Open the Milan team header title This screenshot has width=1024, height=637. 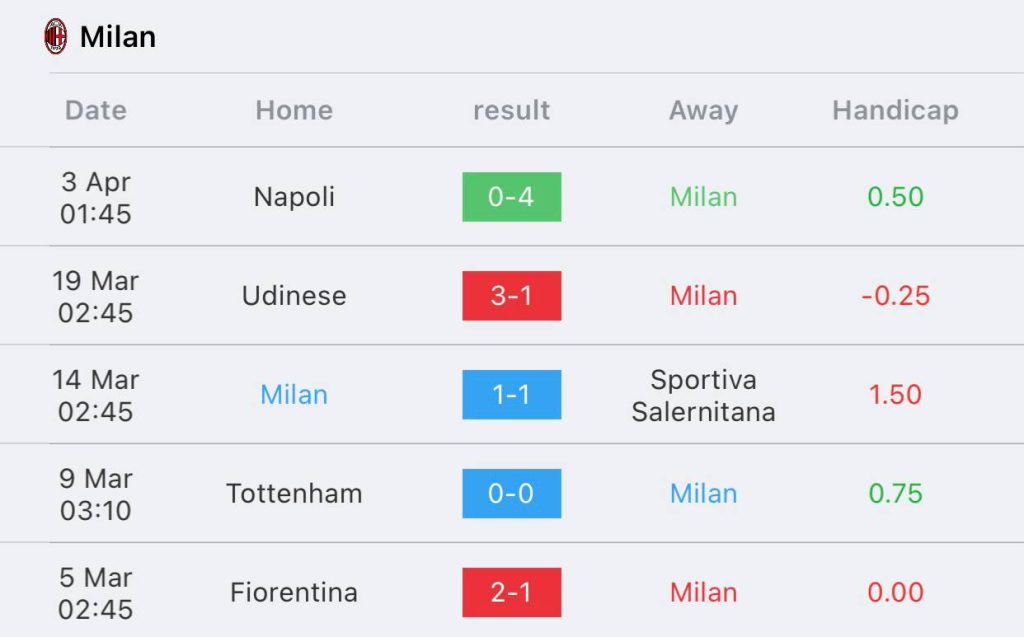tap(118, 37)
